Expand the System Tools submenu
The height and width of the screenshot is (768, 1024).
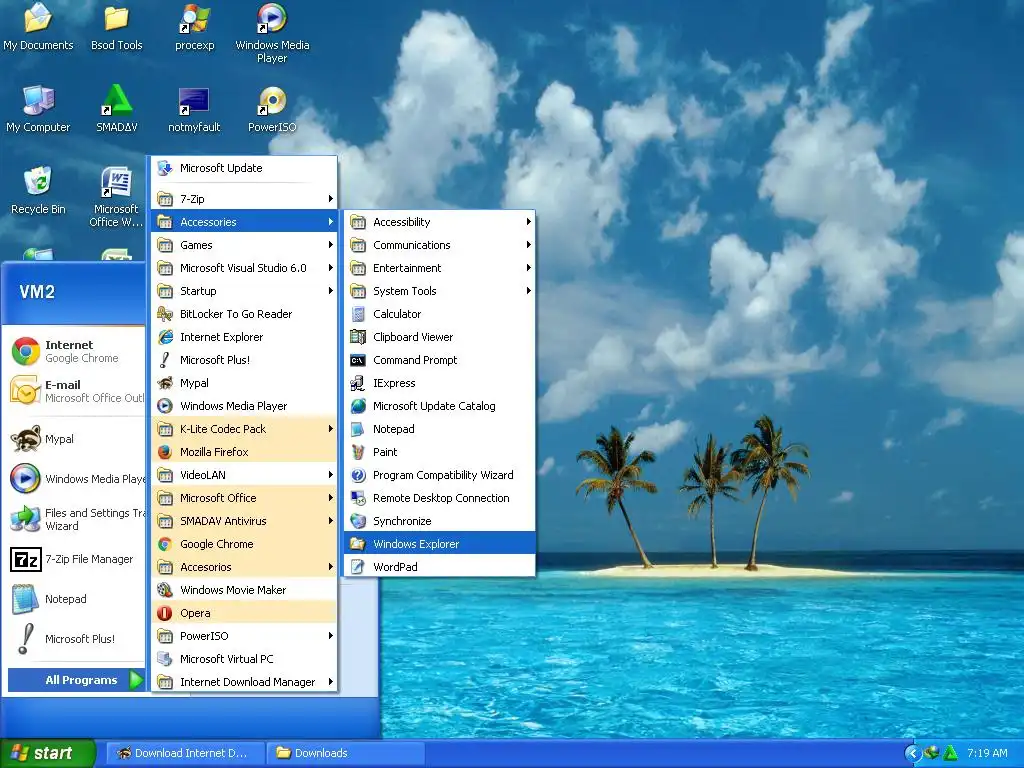click(x=440, y=291)
